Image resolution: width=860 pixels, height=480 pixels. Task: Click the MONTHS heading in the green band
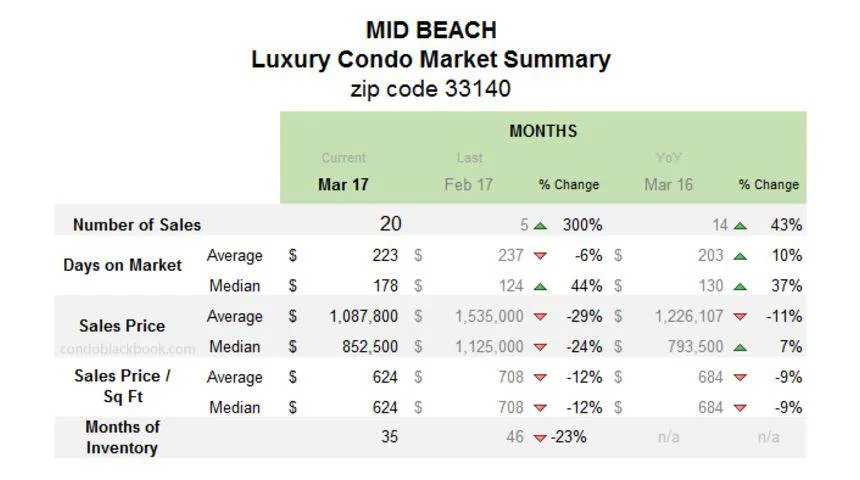pyautogui.click(x=543, y=131)
